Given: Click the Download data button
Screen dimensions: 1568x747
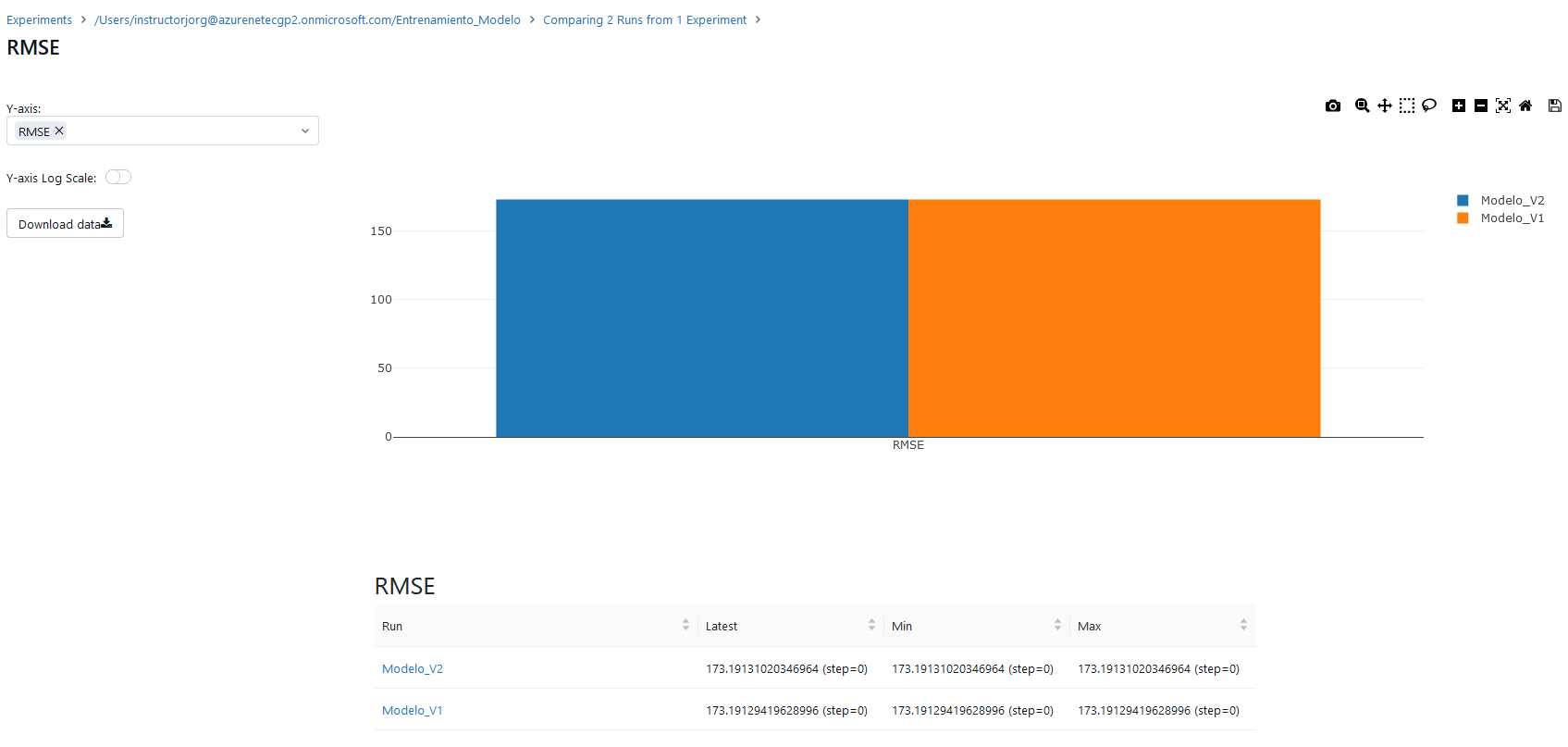Looking at the screenshot, I should click(65, 224).
